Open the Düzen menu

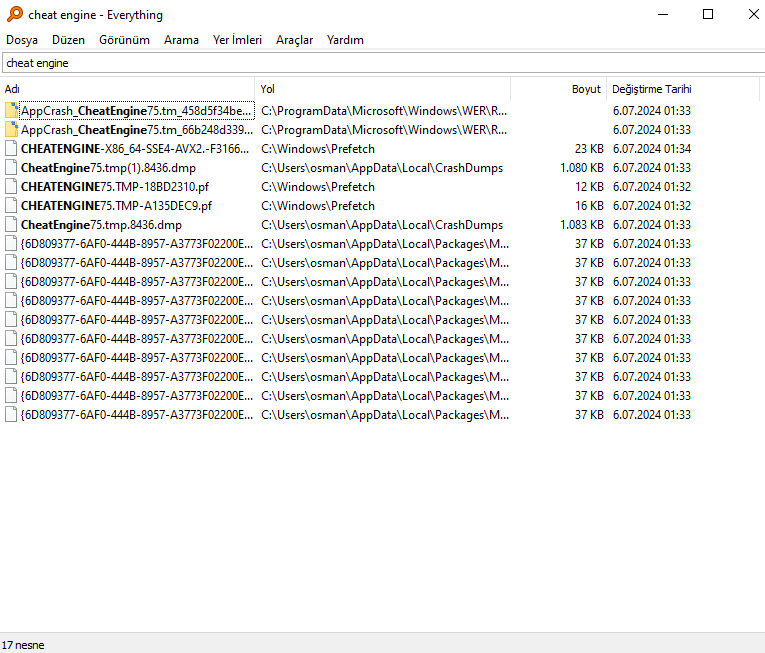coord(68,40)
